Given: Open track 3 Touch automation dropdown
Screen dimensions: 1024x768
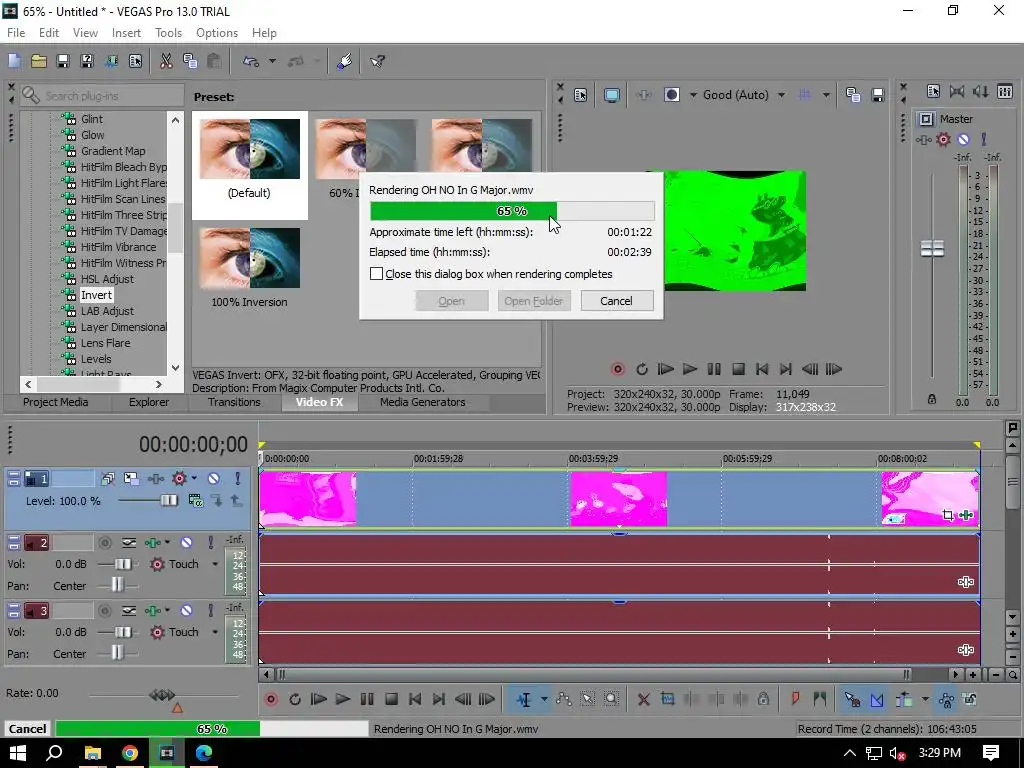Looking at the screenshot, I should 215,632.
